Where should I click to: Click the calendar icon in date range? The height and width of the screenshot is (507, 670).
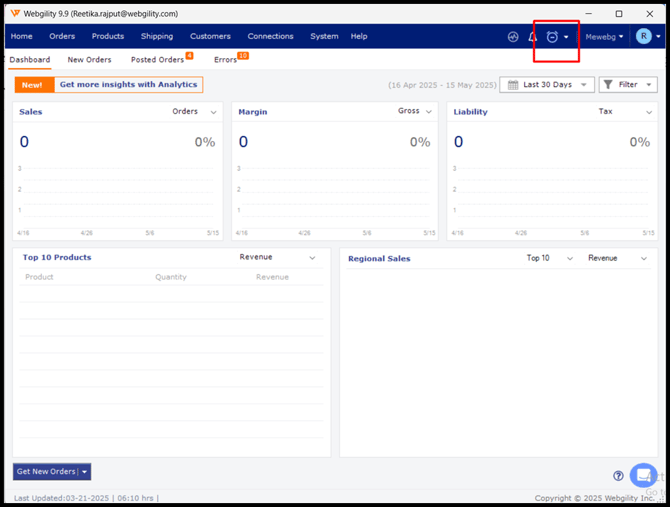[x=512, y=85]
